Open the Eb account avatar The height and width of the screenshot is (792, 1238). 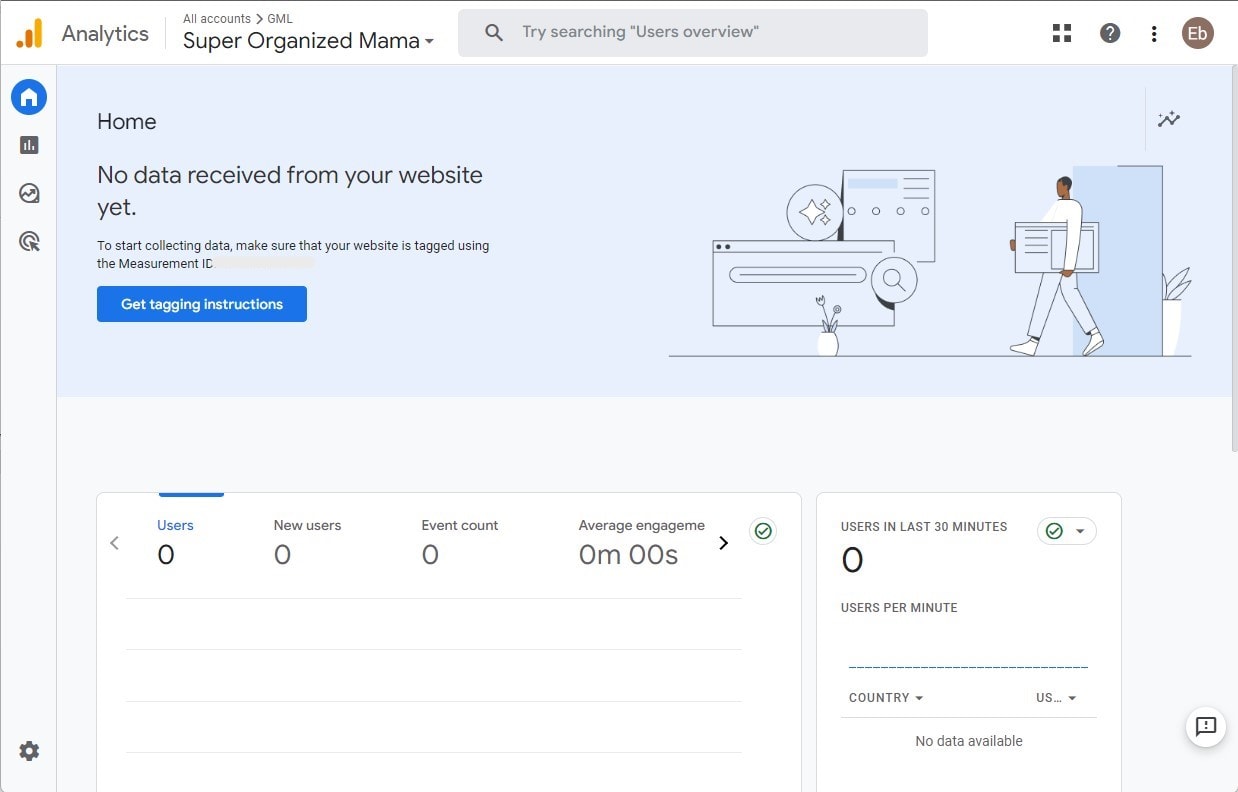(1197, 33)
